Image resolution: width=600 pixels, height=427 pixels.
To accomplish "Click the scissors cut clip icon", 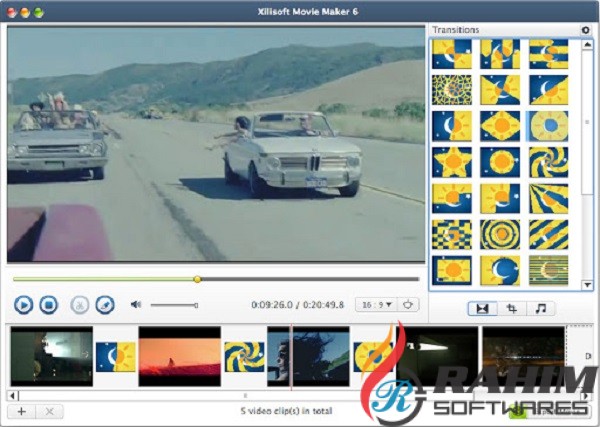I will coord(80,305).
